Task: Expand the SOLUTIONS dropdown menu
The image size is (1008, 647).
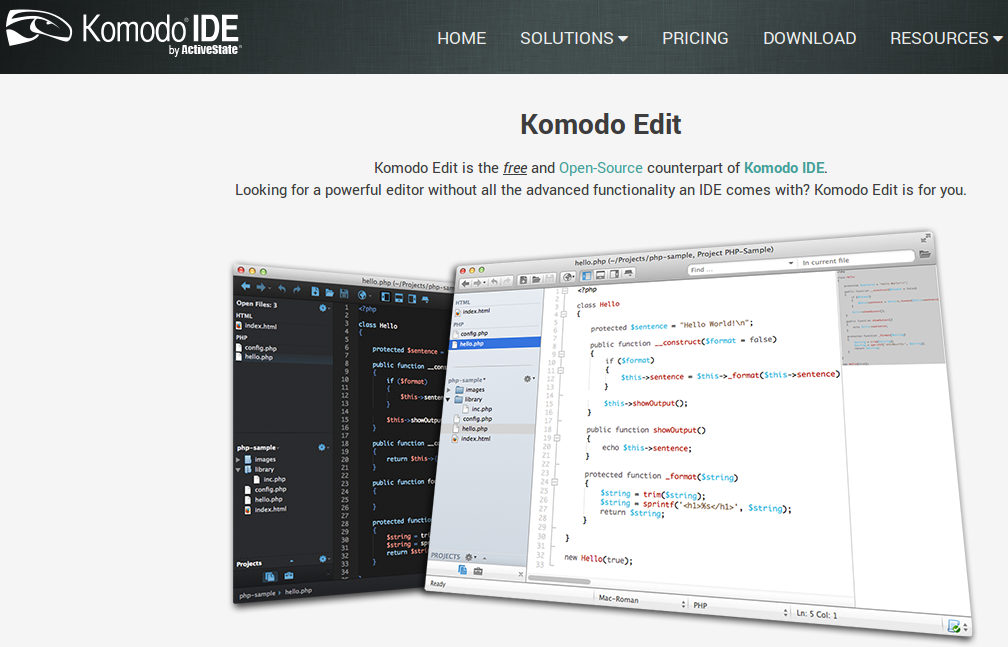Action: (x=573, y=39)
